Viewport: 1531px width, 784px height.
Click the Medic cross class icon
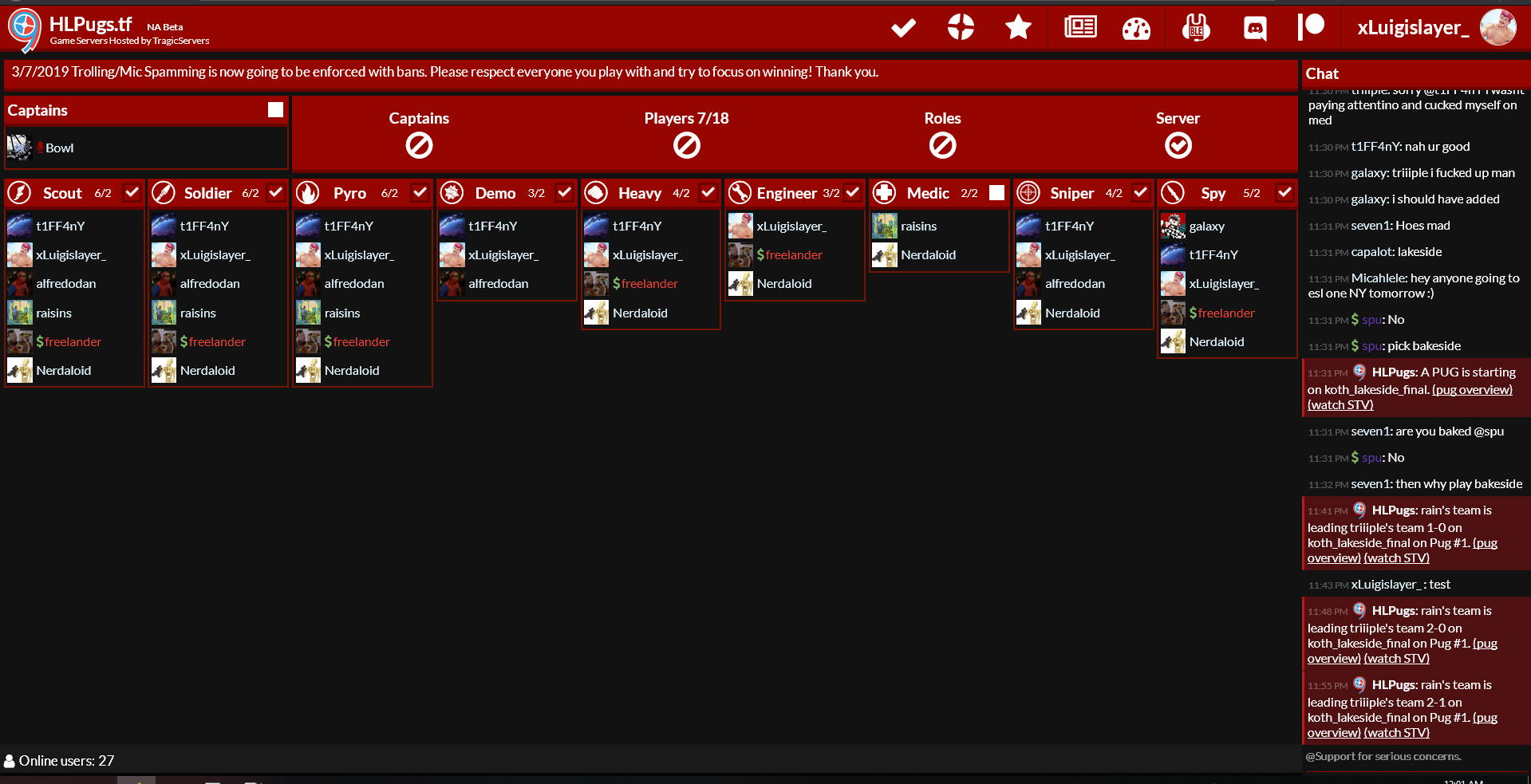point(884,193)
